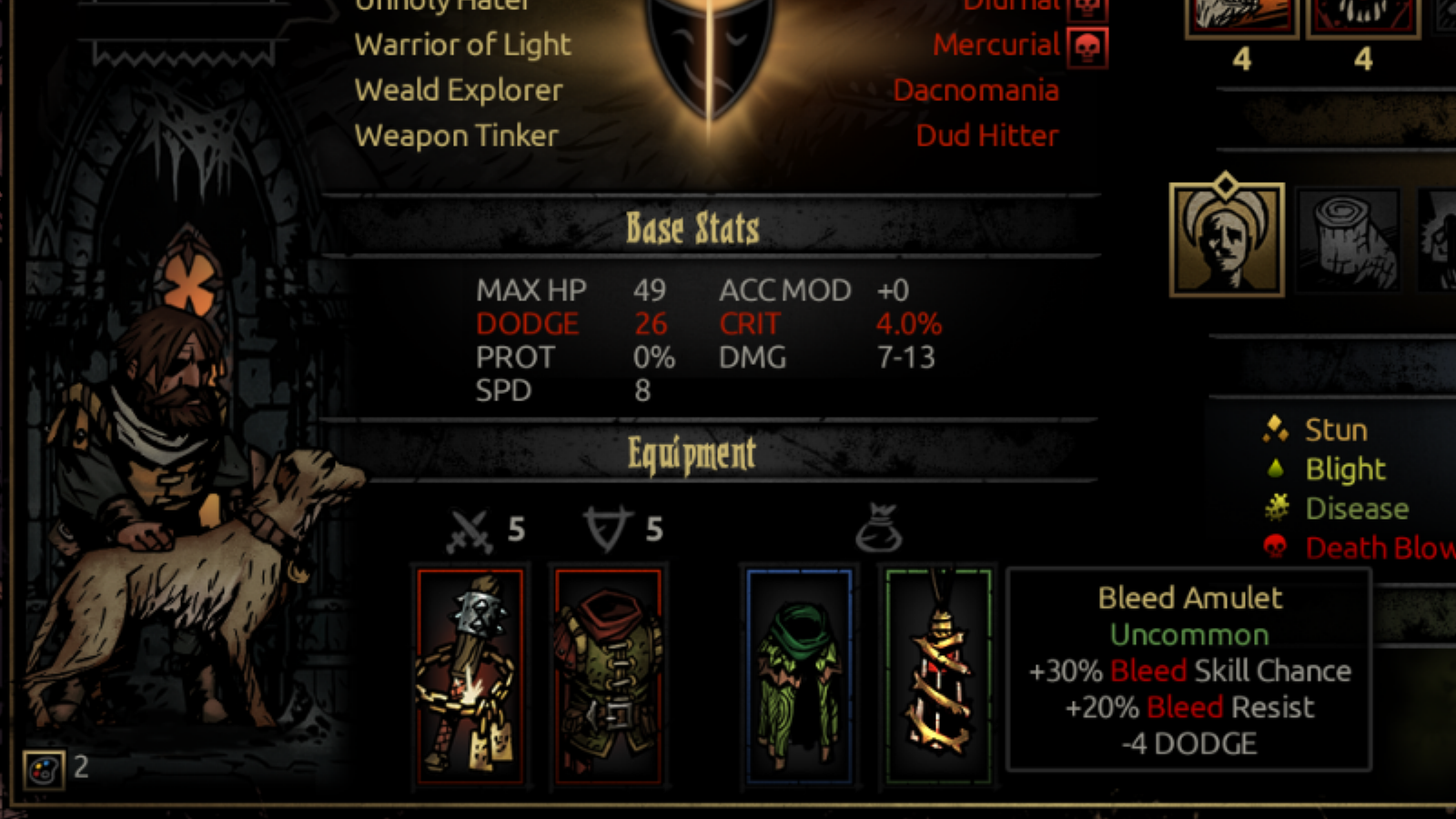Screen dimensions: 1456x819
Task: Click the red skull beside Mercurial
Action: [1087, 46]
